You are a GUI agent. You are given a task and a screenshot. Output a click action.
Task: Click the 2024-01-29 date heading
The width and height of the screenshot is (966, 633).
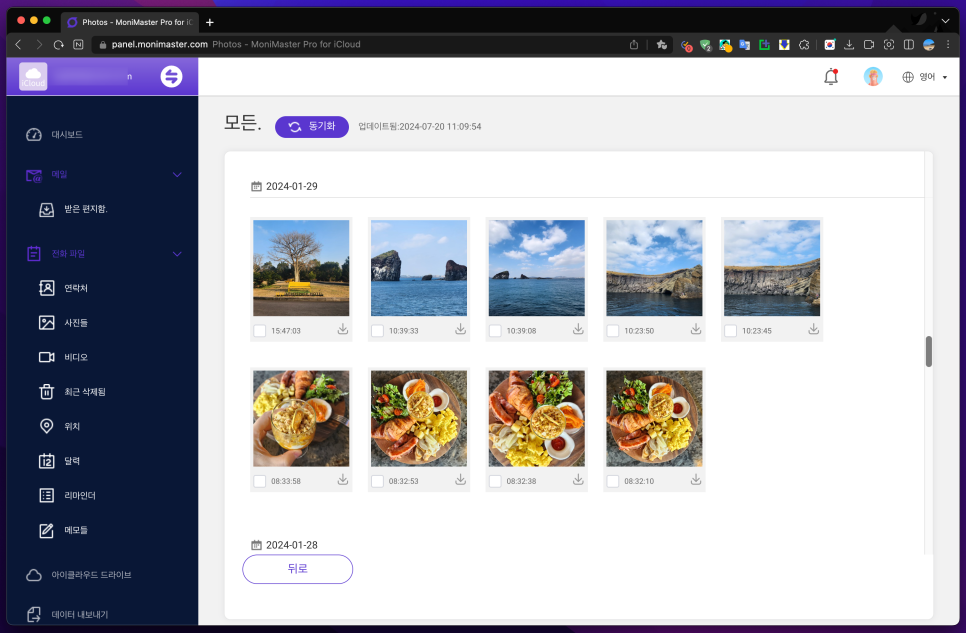[291, 186]
